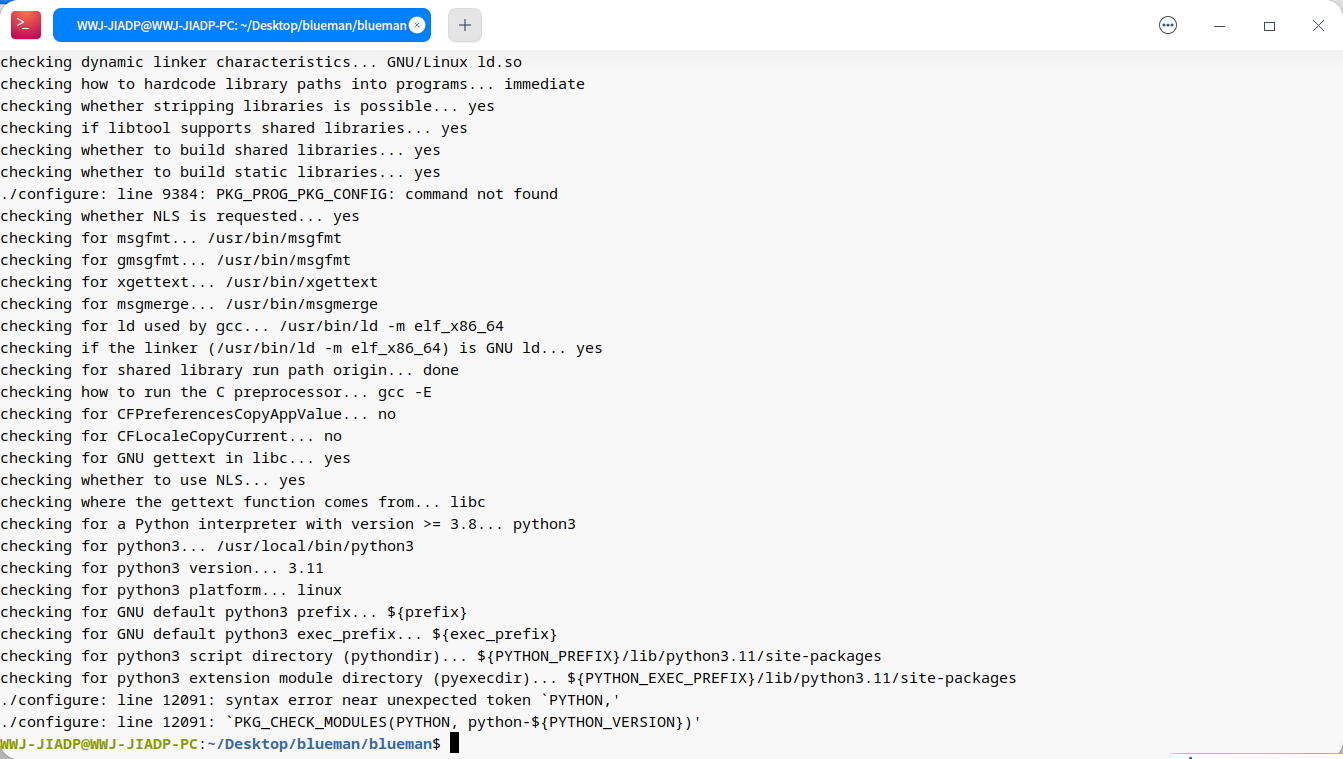Click the cursor block at the command prompt

pyautogui.click(x=454, y=743)
